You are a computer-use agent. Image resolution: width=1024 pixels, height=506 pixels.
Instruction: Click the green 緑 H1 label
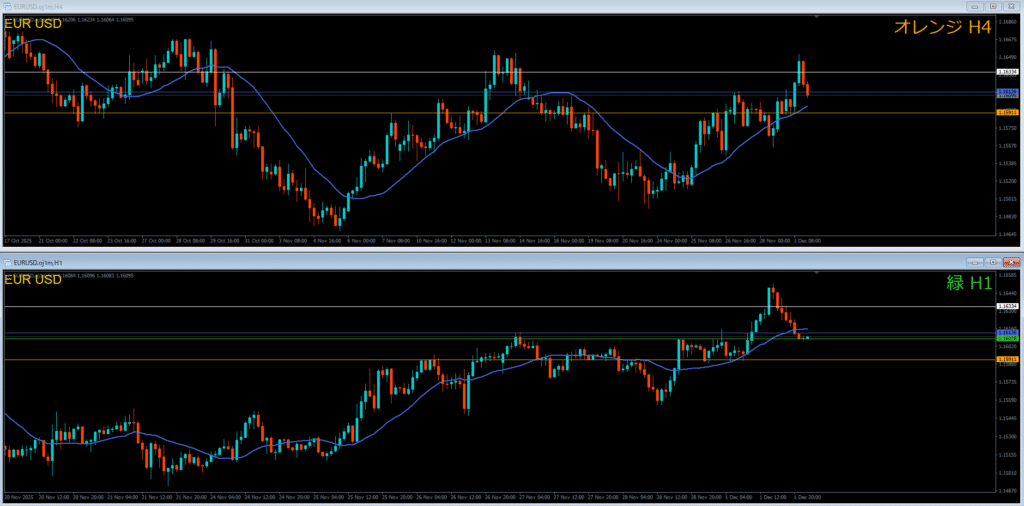(x=969, y=282)
